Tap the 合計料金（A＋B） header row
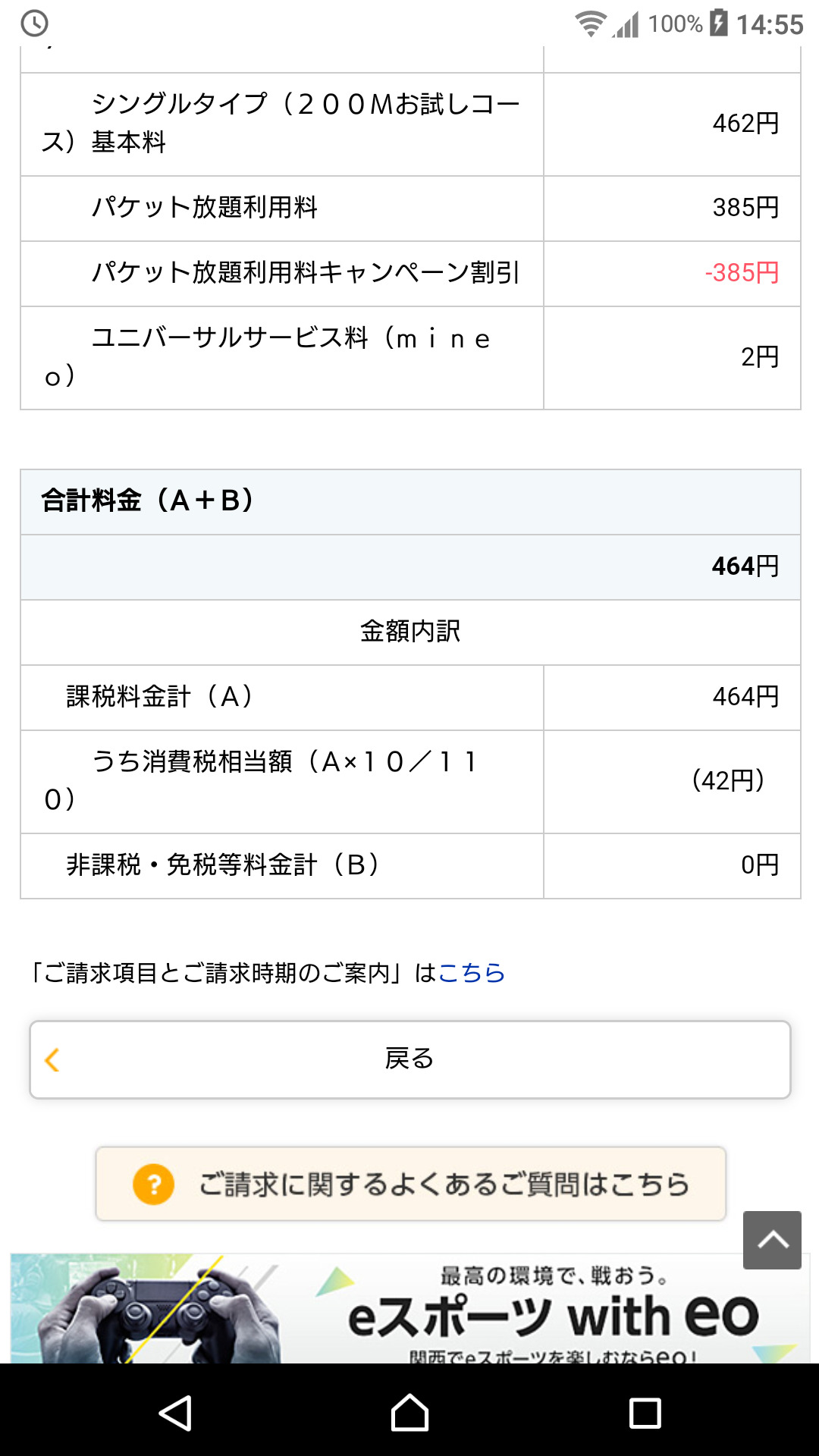Viewport: 819px width, 1456px height. click(x=410, y=501)
